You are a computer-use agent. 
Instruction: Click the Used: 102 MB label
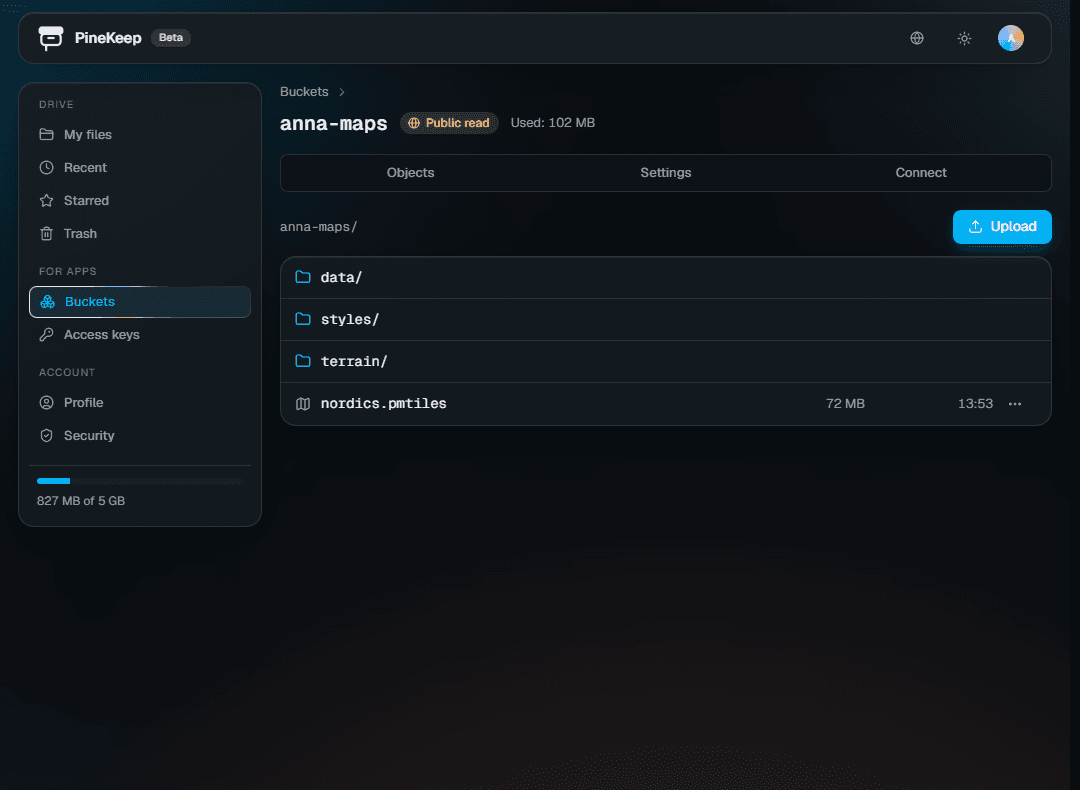click(x=552, y=123)
